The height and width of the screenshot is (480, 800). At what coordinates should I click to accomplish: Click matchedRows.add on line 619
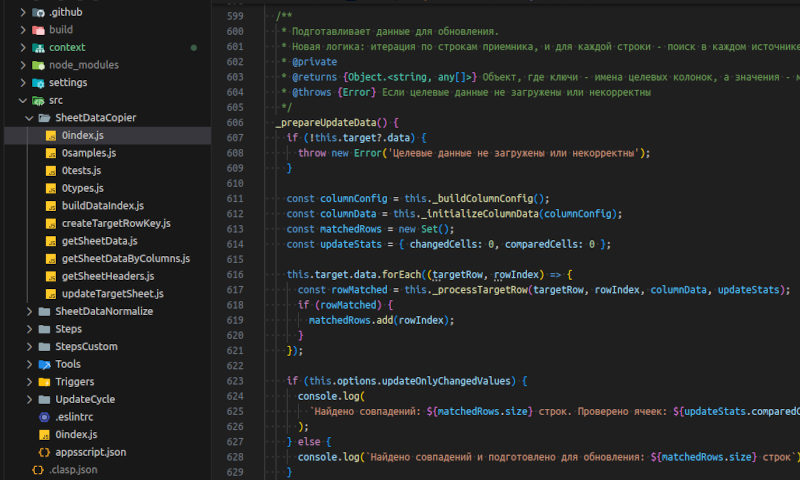(x=351, y=320)
